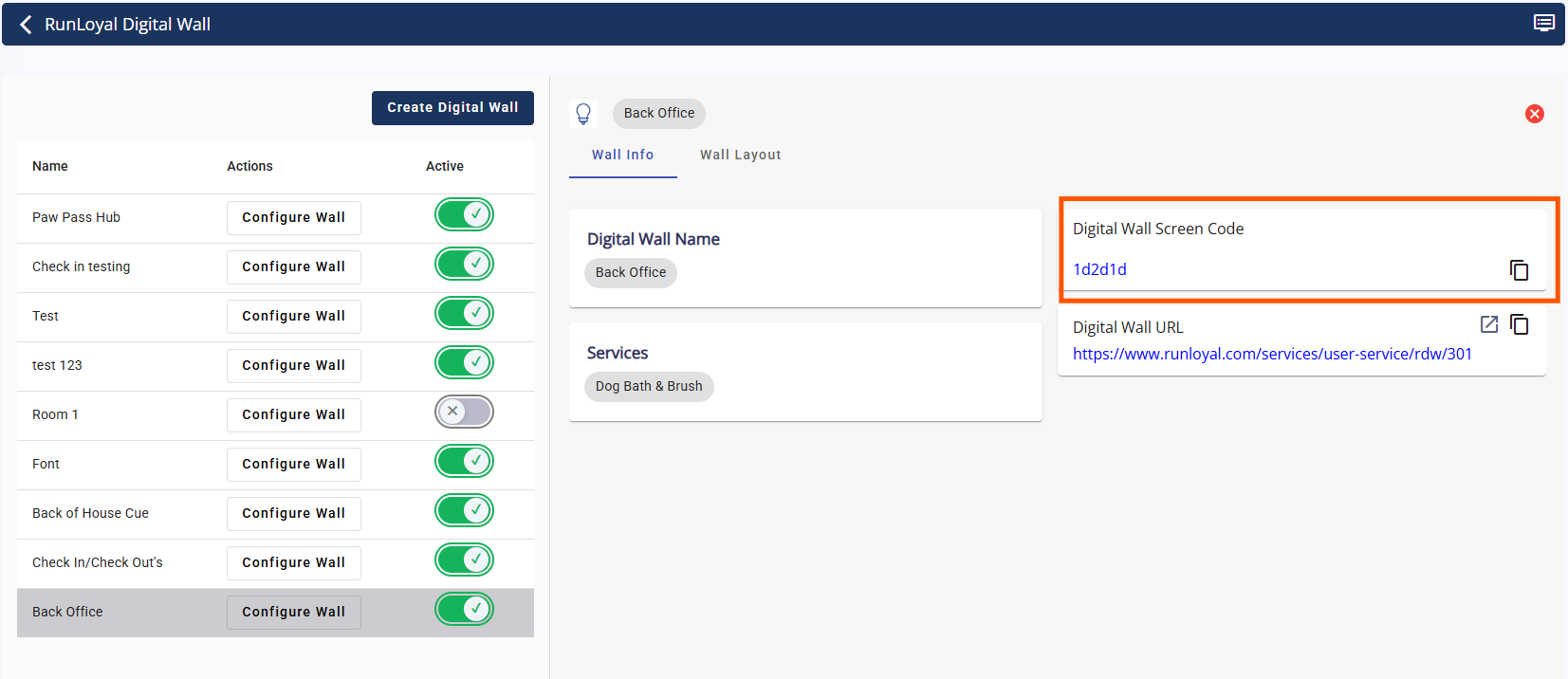Turn off the test 123 wall

[x=464, y=363]
